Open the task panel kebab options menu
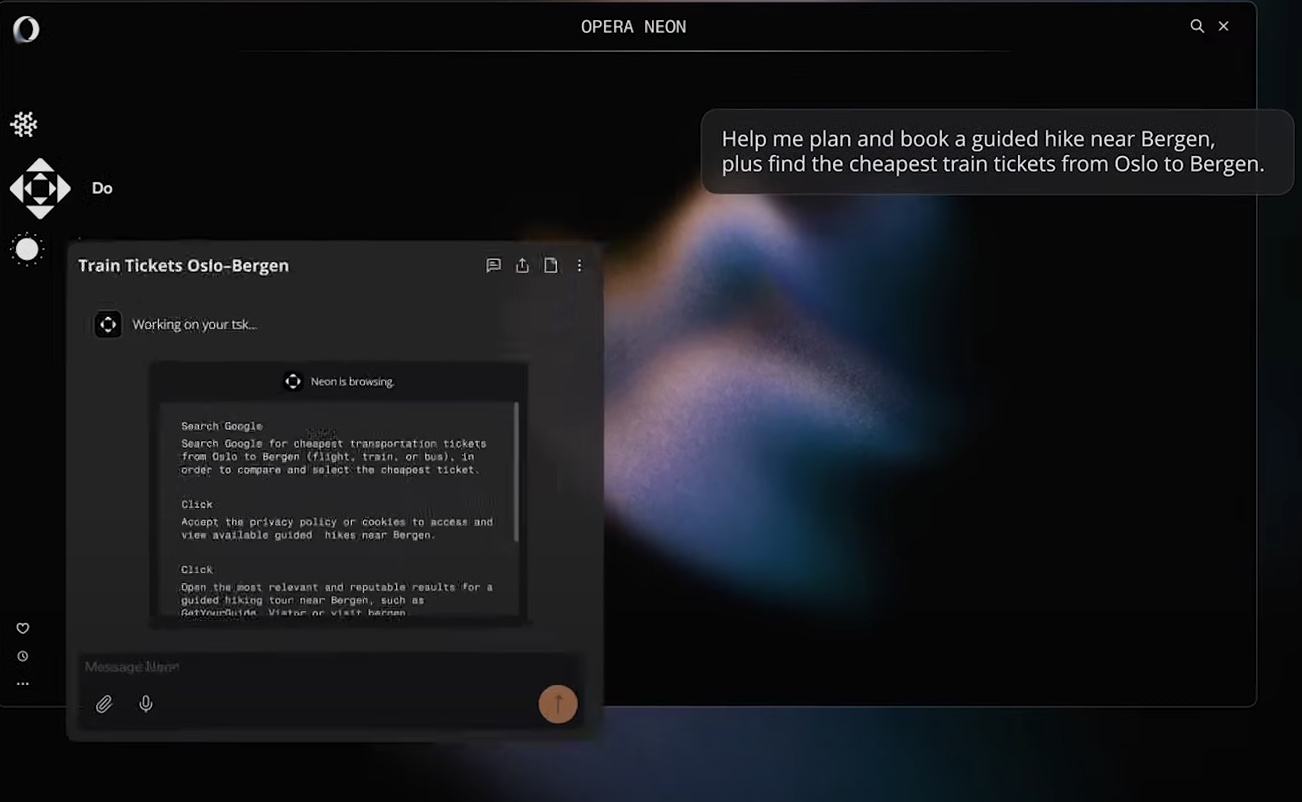 [x=579, y=266]
